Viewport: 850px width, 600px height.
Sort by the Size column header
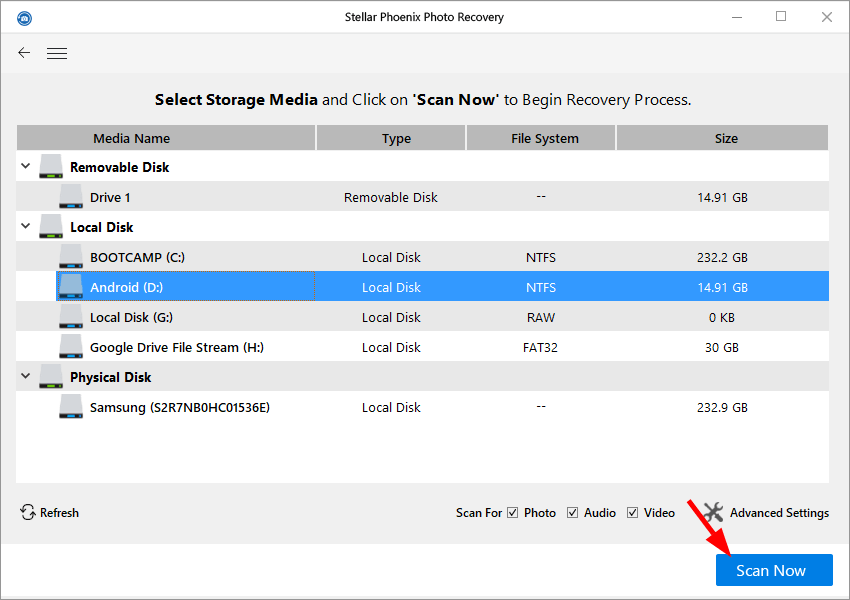(722, 138)
